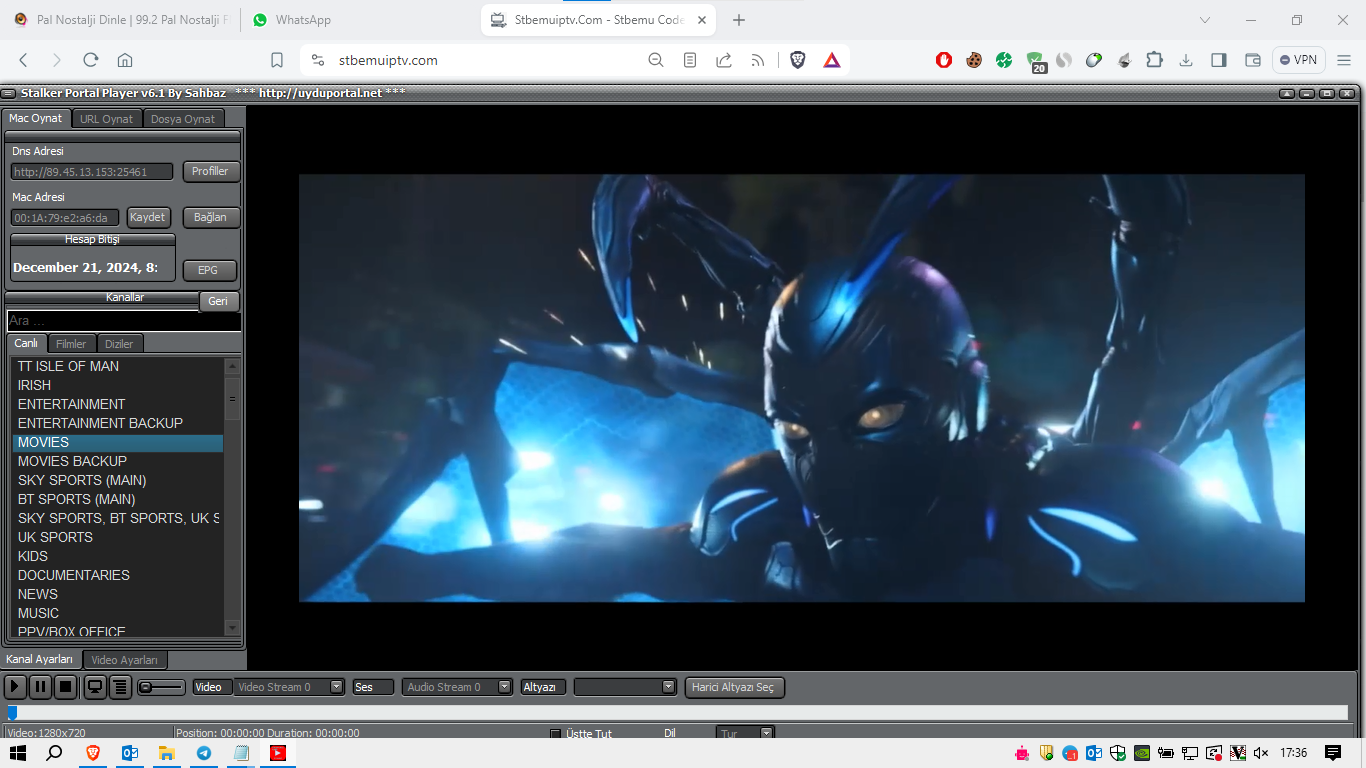Select the NEWS category
This screenshot has width=1366, height=768.
coord(118,594)
